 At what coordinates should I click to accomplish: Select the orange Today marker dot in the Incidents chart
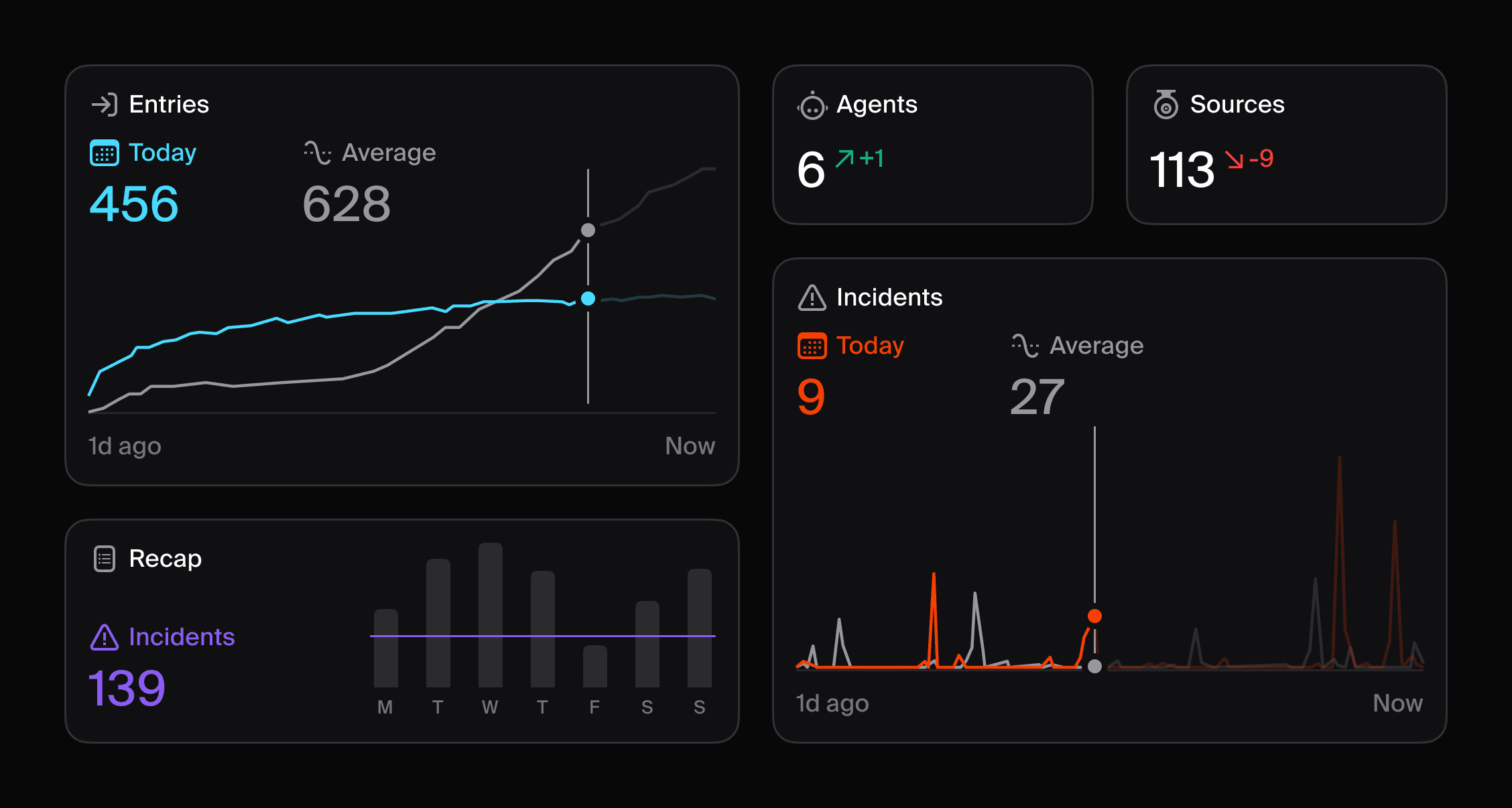pos(1094,616)
